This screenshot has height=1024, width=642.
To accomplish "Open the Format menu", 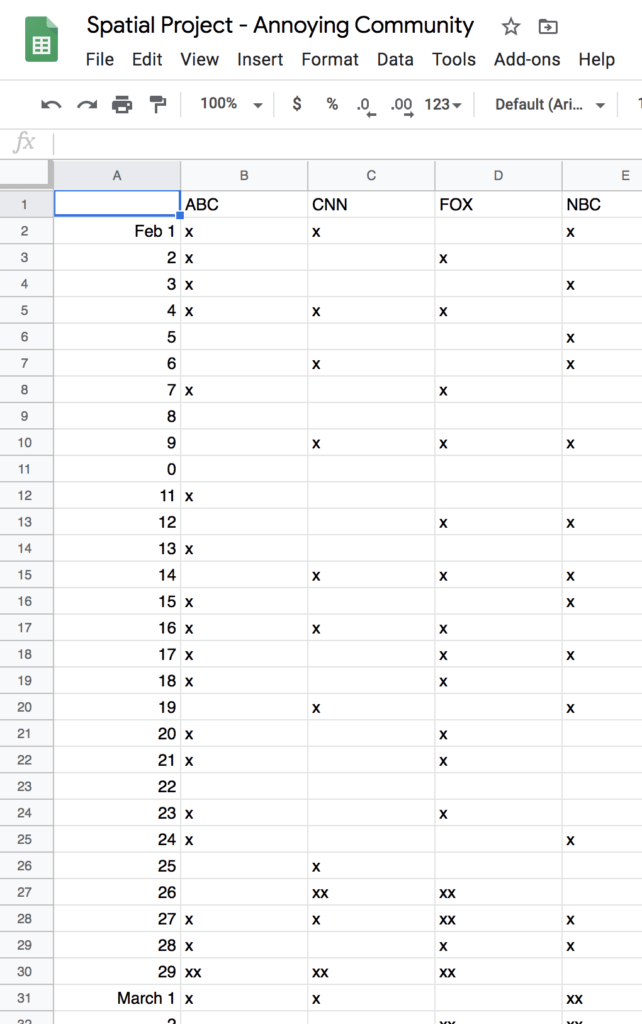I will click(330, 59).
